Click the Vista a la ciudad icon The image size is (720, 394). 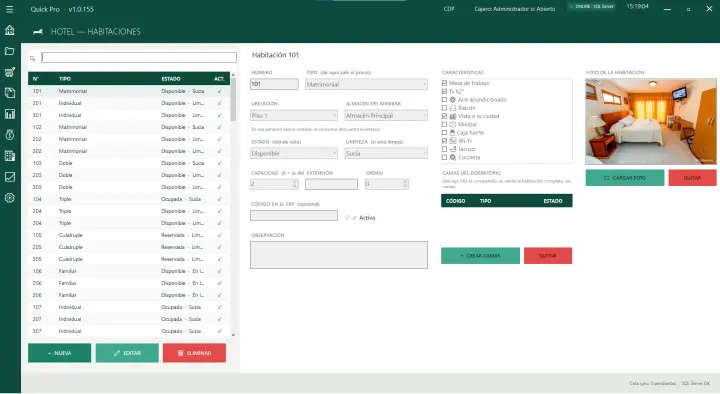453,116
